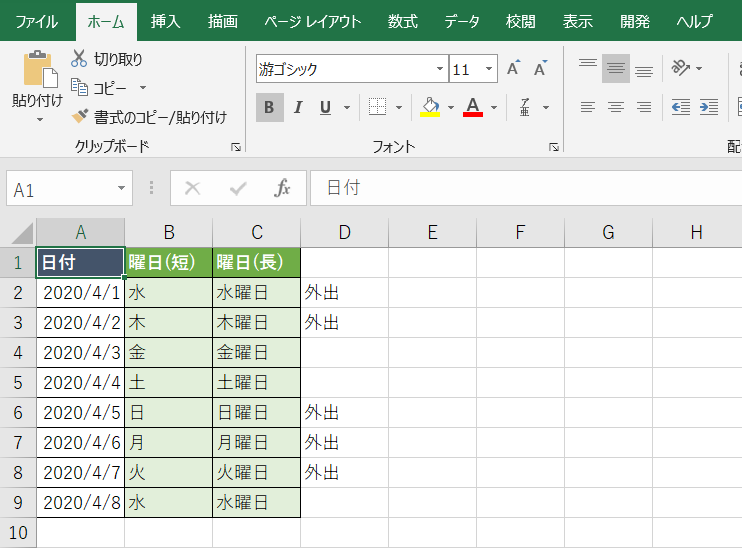Switch to the 校閲 tab
This screenshot has width=742, height=548.
pos(521,22)
